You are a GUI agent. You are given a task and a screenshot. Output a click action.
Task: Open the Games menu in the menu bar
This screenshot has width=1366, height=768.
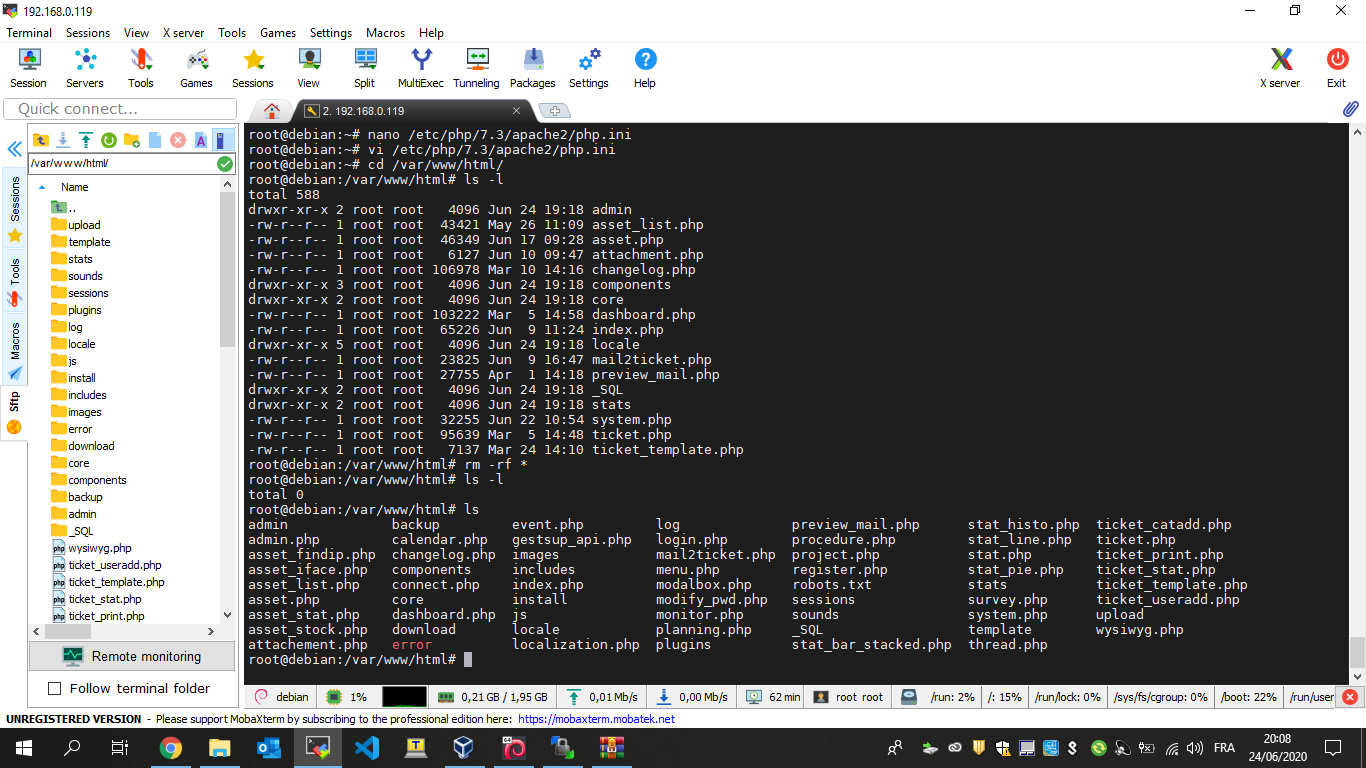(278, 33)
